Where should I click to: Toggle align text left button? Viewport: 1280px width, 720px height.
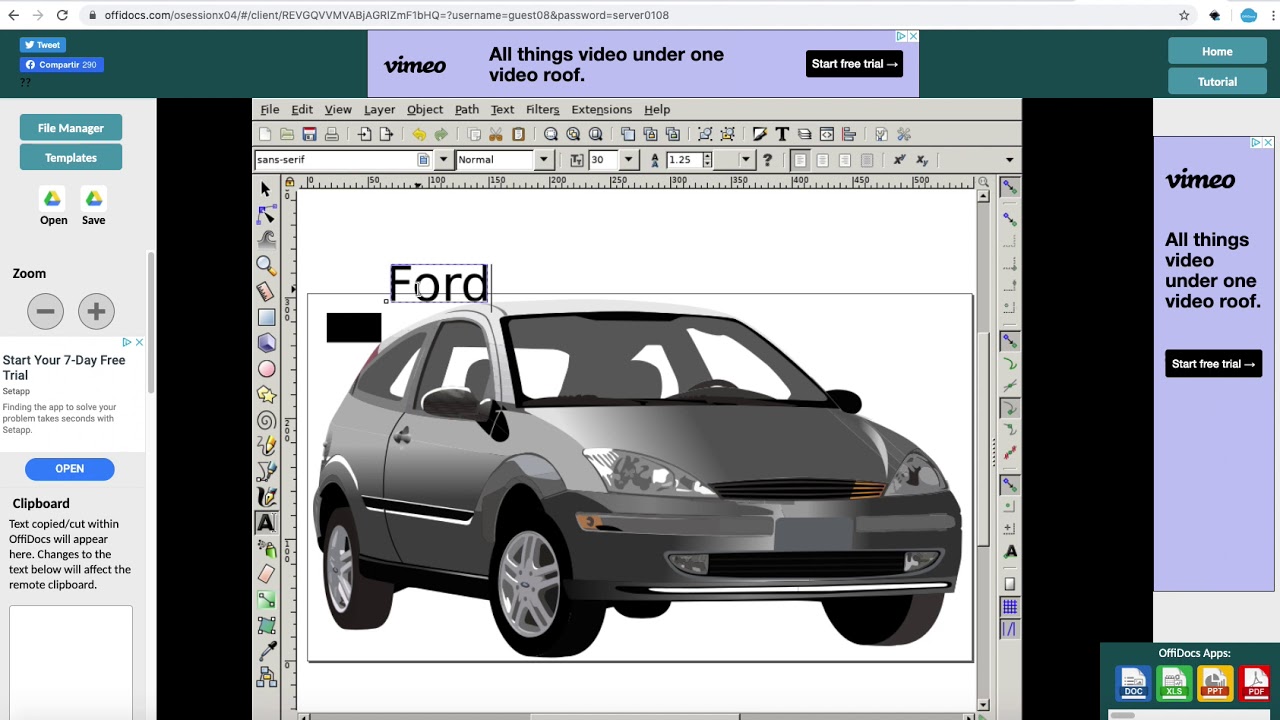point(800,160)
